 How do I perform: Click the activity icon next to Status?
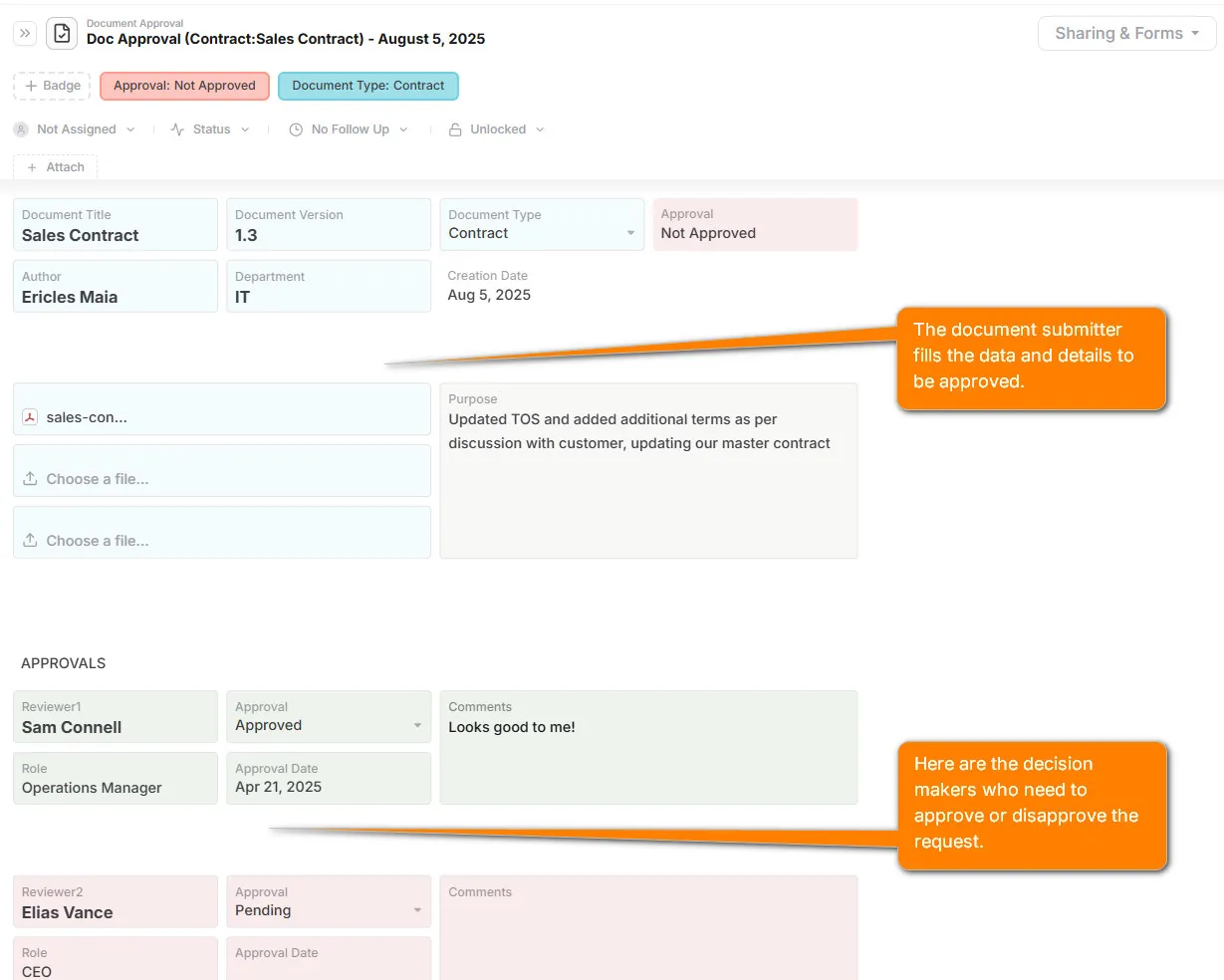pos(175,128)
